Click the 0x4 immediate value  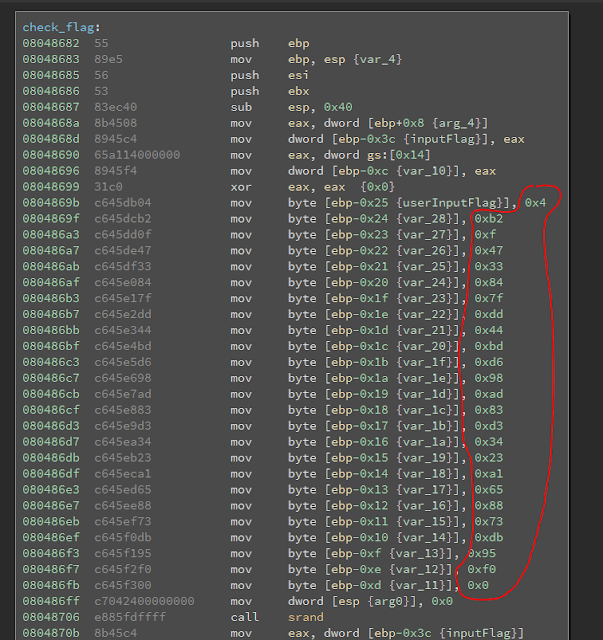(535, 202)
